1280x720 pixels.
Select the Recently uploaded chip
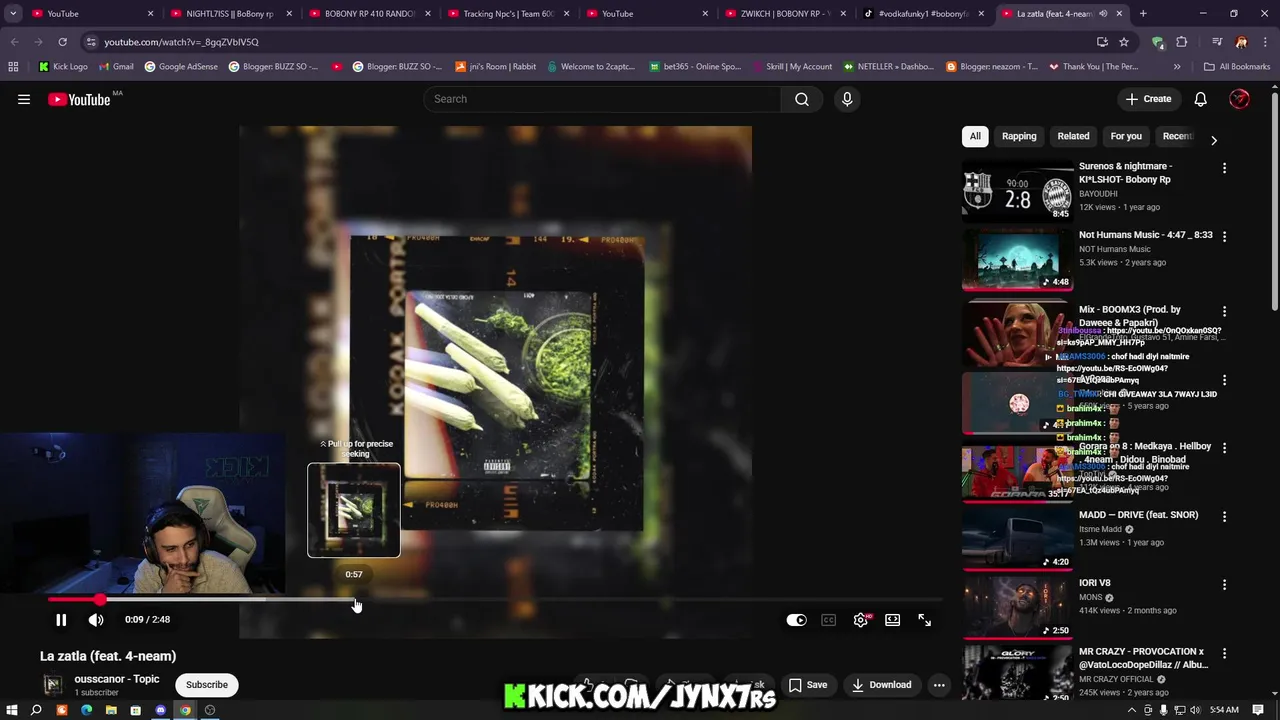click(1177, 136)
